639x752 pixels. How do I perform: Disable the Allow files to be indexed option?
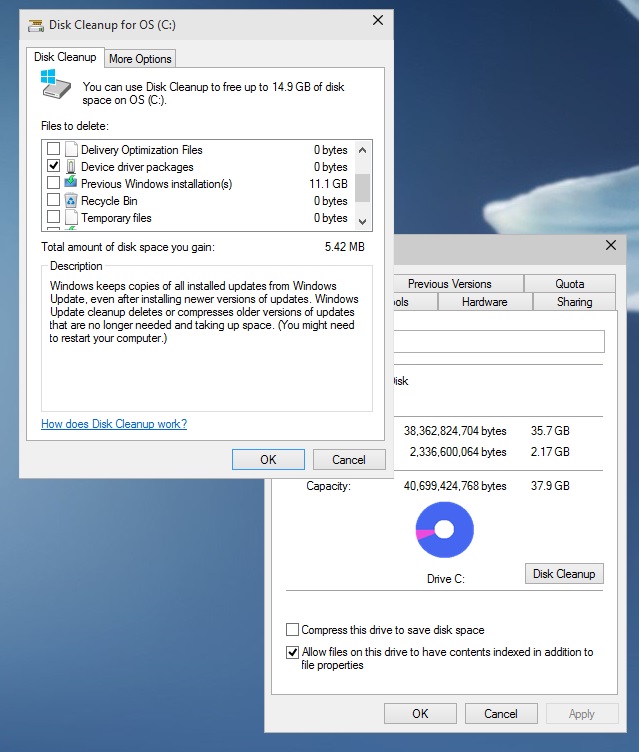tap(292, 652)
